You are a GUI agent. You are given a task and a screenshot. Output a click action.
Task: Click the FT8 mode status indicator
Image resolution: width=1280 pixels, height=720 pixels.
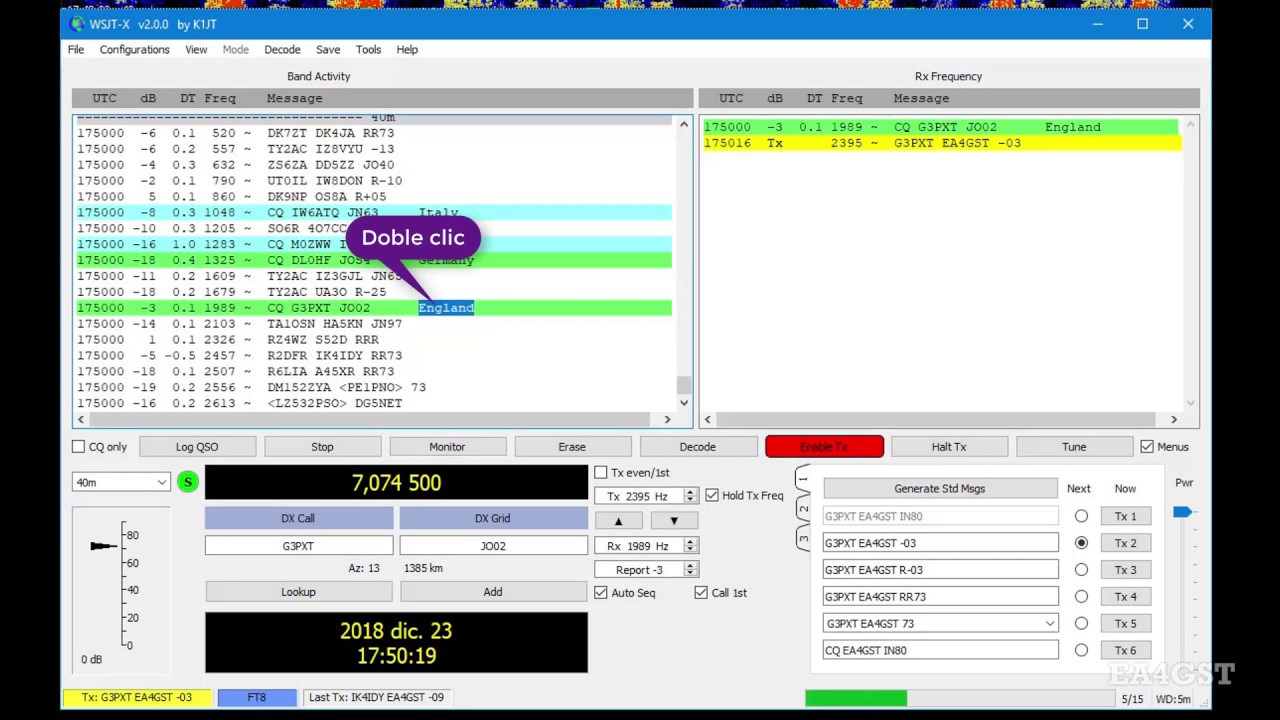click(257, 697)
